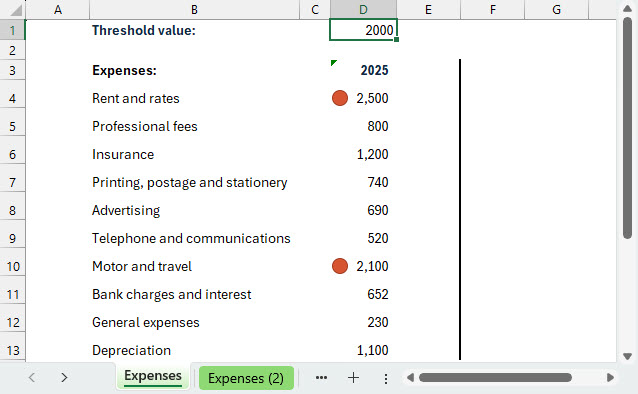Select column C header
This screenshot has width=638, height=394.
coord(315,10)
